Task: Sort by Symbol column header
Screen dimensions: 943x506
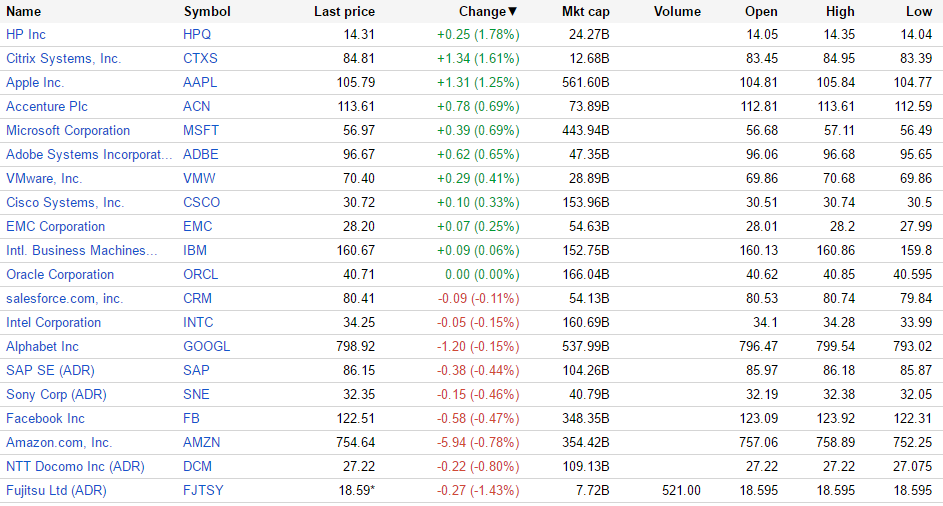Action: click(207, 11)
